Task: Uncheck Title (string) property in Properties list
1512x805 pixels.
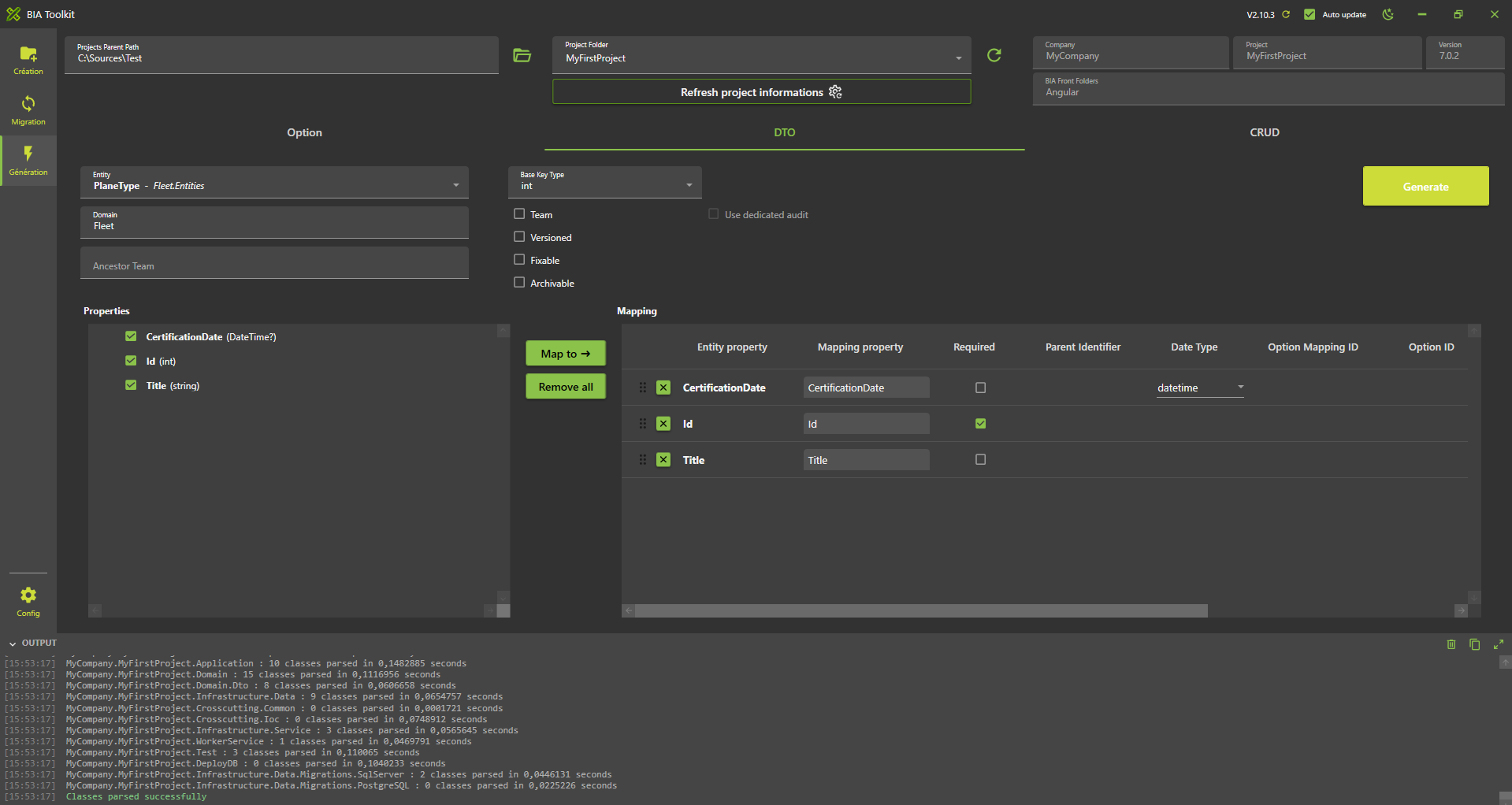Action: click(x=131, y=385)
